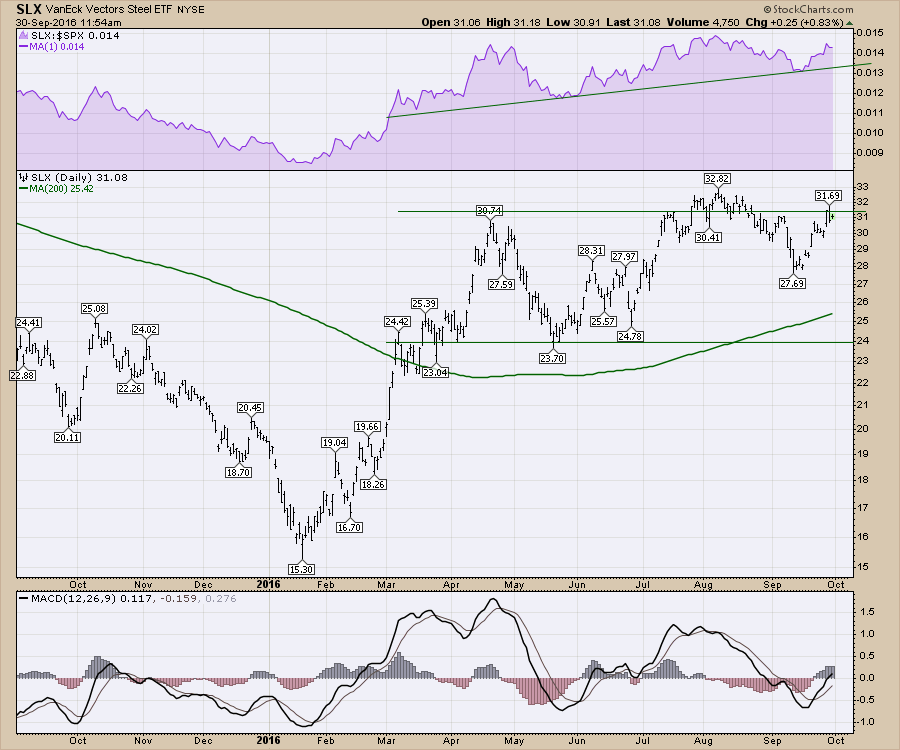The width and height of the screenshot is (900, 750).
Task: Click the MA(200) 25.42 legend label
Action: pos(61,188)
